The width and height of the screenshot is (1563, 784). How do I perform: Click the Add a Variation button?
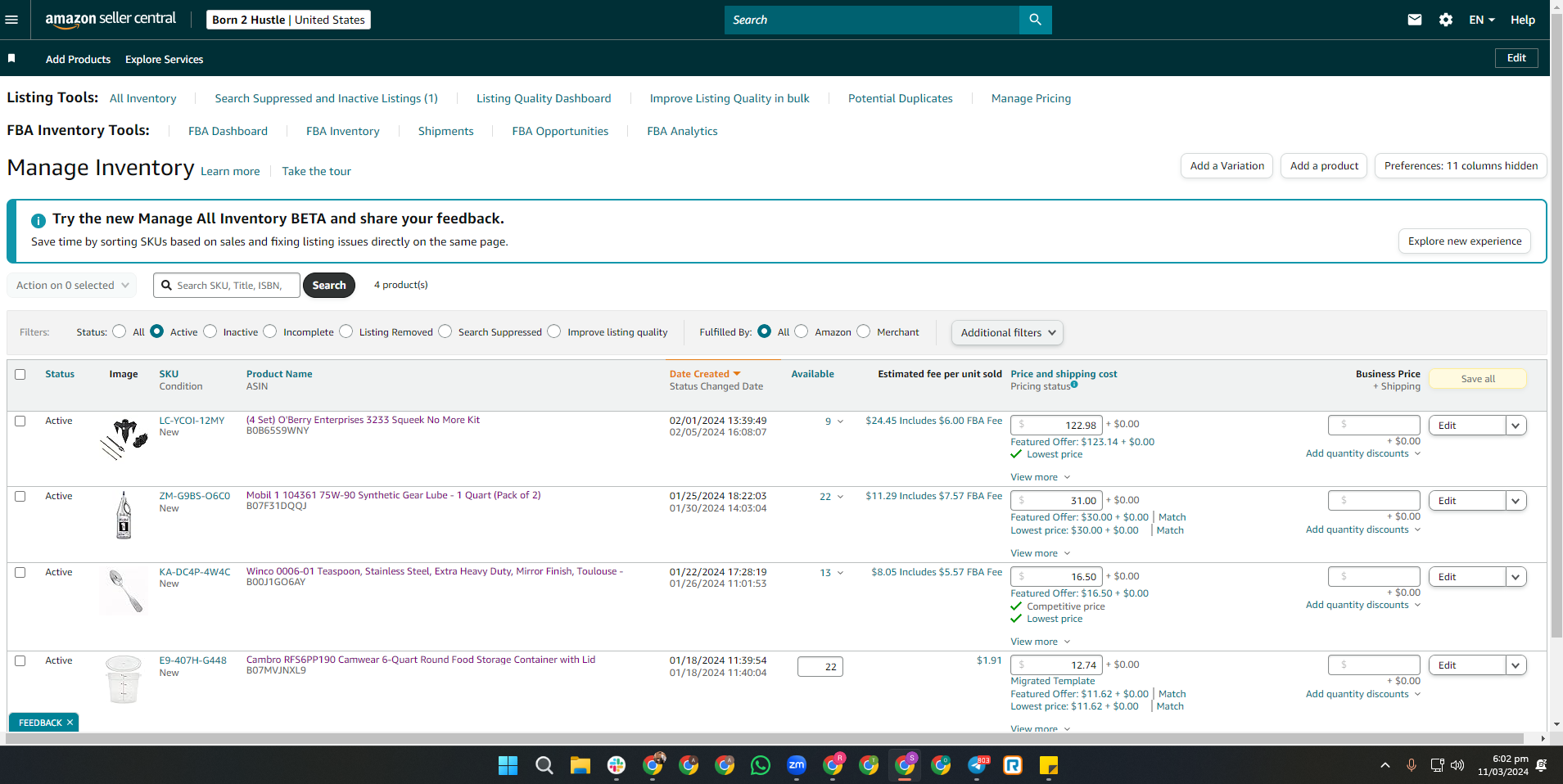(1226, 165)
